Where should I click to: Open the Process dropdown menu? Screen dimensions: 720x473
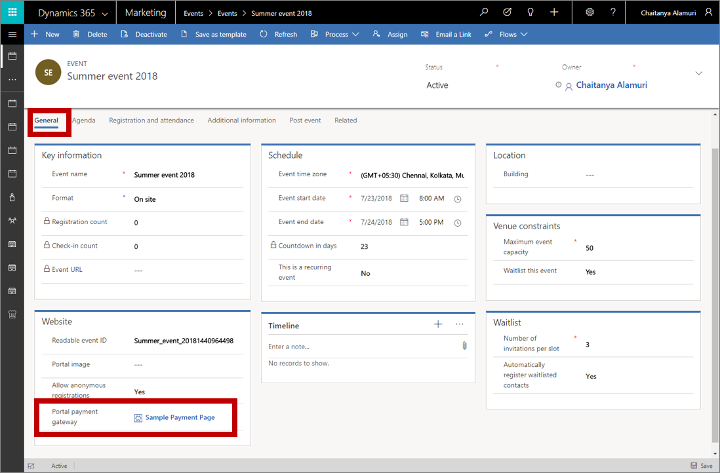[x=335, y=34]
